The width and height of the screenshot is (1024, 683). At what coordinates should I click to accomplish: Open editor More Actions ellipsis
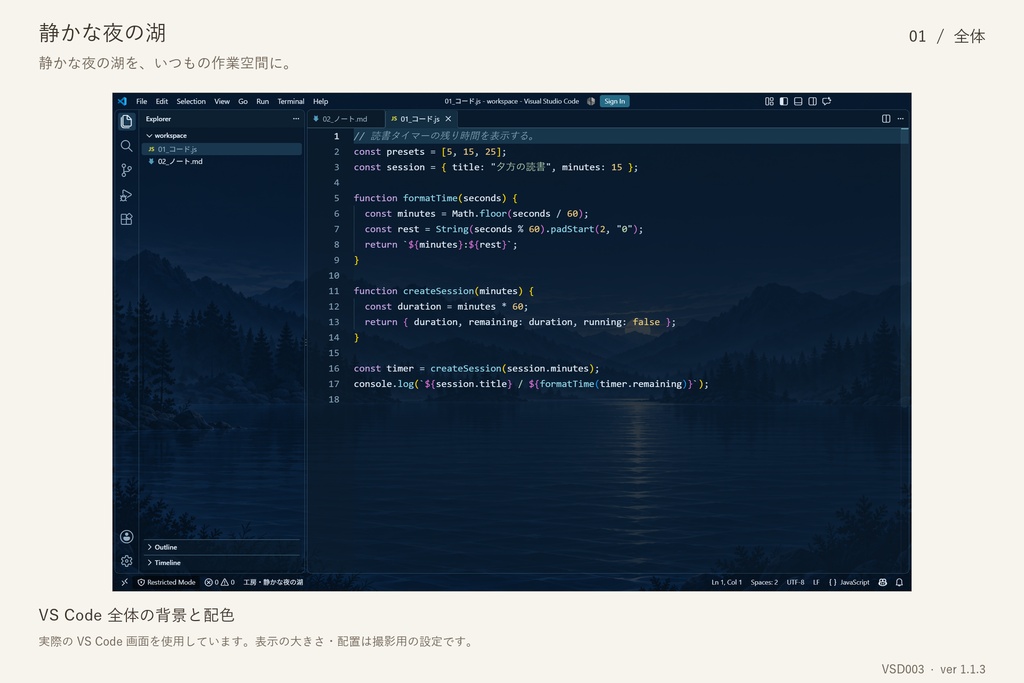[x=901, y=119]
